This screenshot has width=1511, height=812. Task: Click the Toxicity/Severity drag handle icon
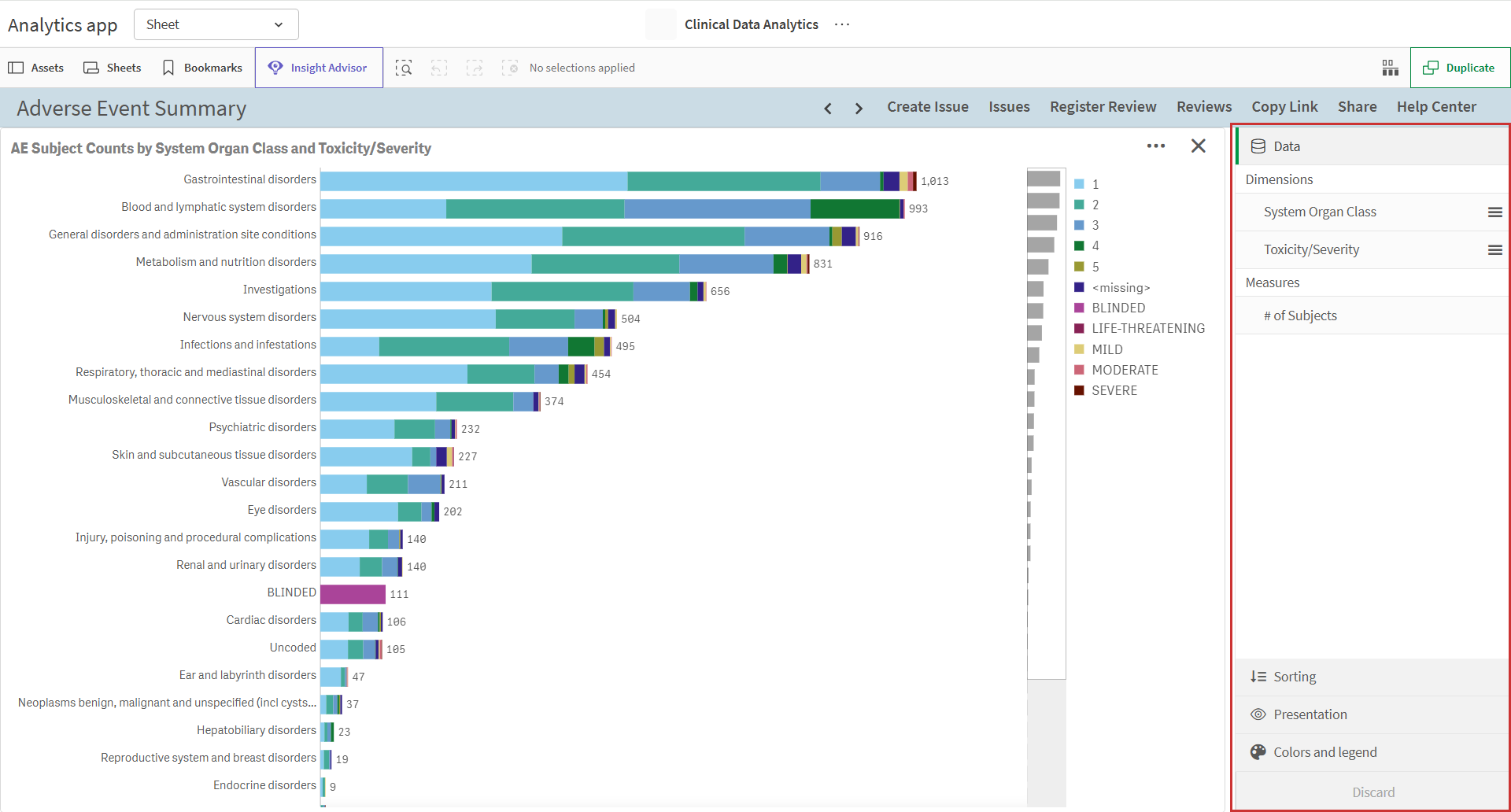tap(1495, 250)
